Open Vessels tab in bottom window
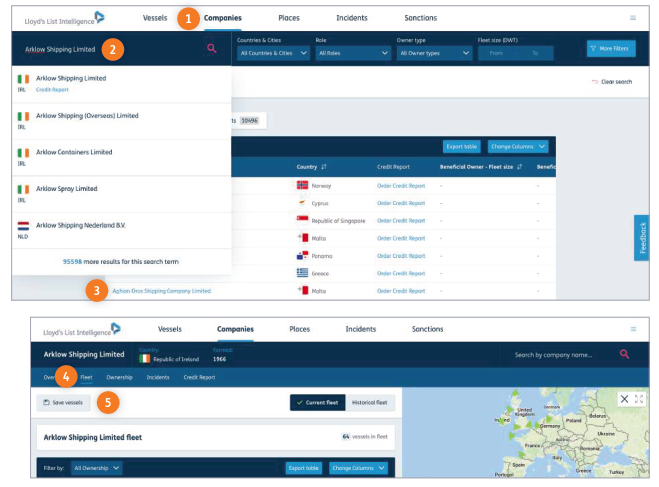The image size is (659, 487). click(170, 329)
